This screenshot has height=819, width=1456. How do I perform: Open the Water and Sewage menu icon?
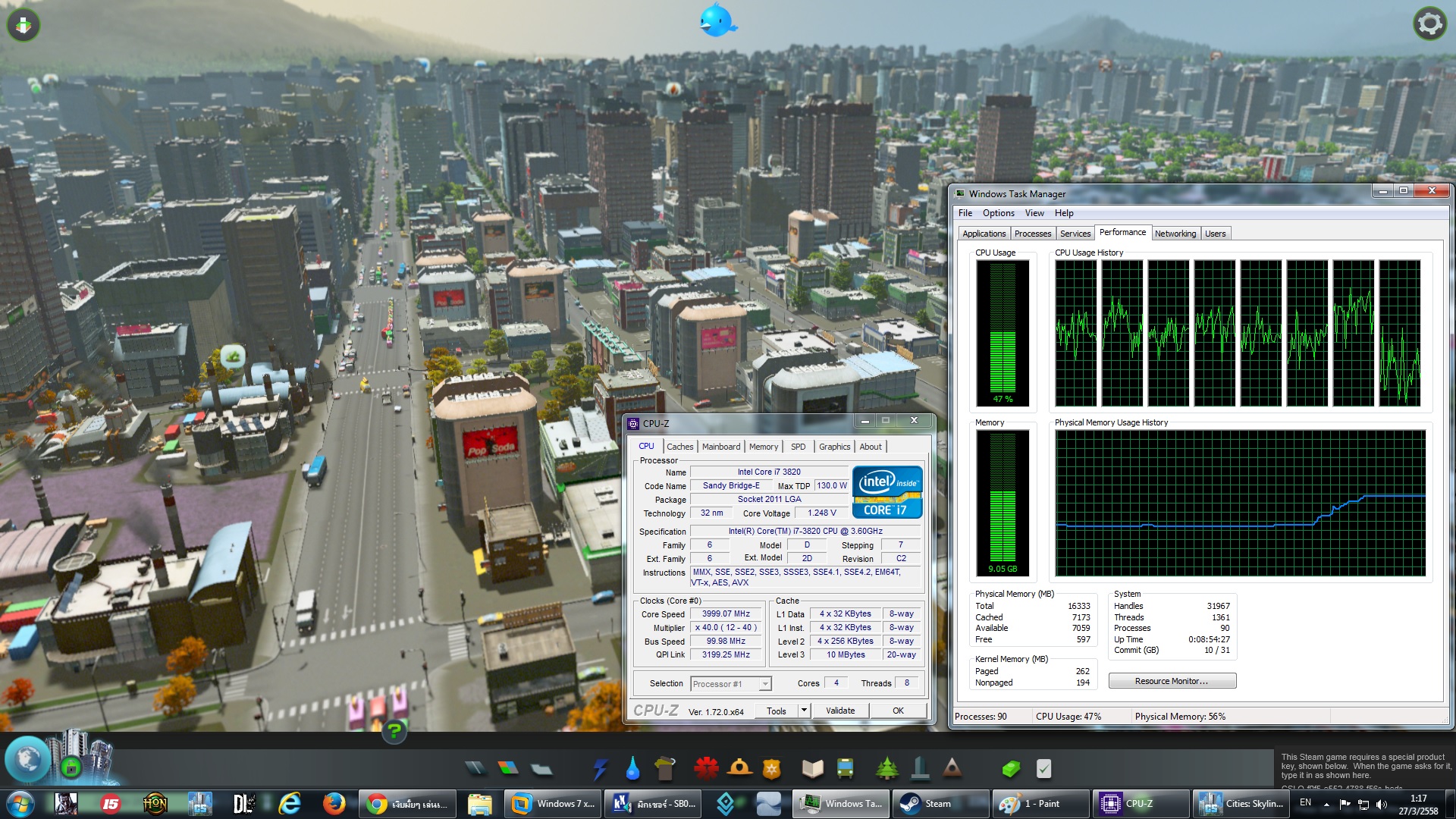tap(632, 769)
